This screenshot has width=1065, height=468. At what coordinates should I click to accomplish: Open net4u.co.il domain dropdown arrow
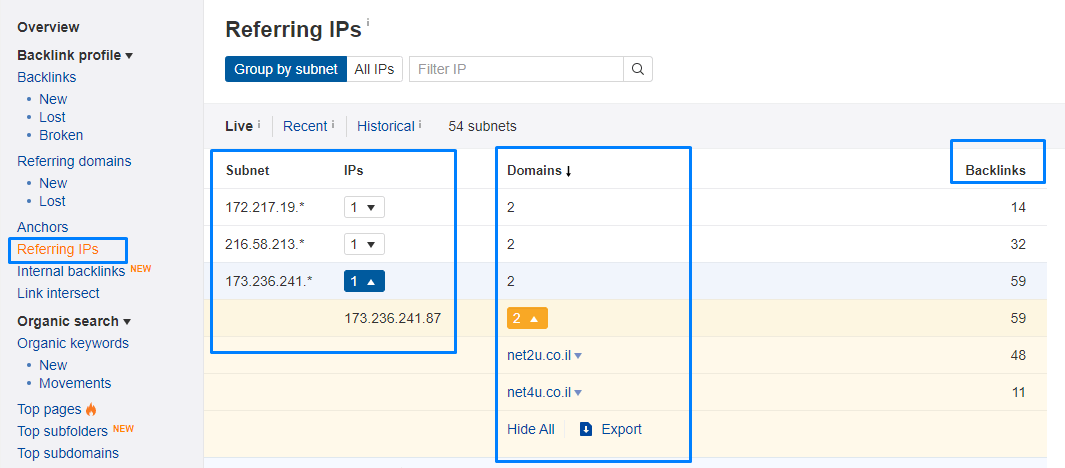click(x=579, y=393)
